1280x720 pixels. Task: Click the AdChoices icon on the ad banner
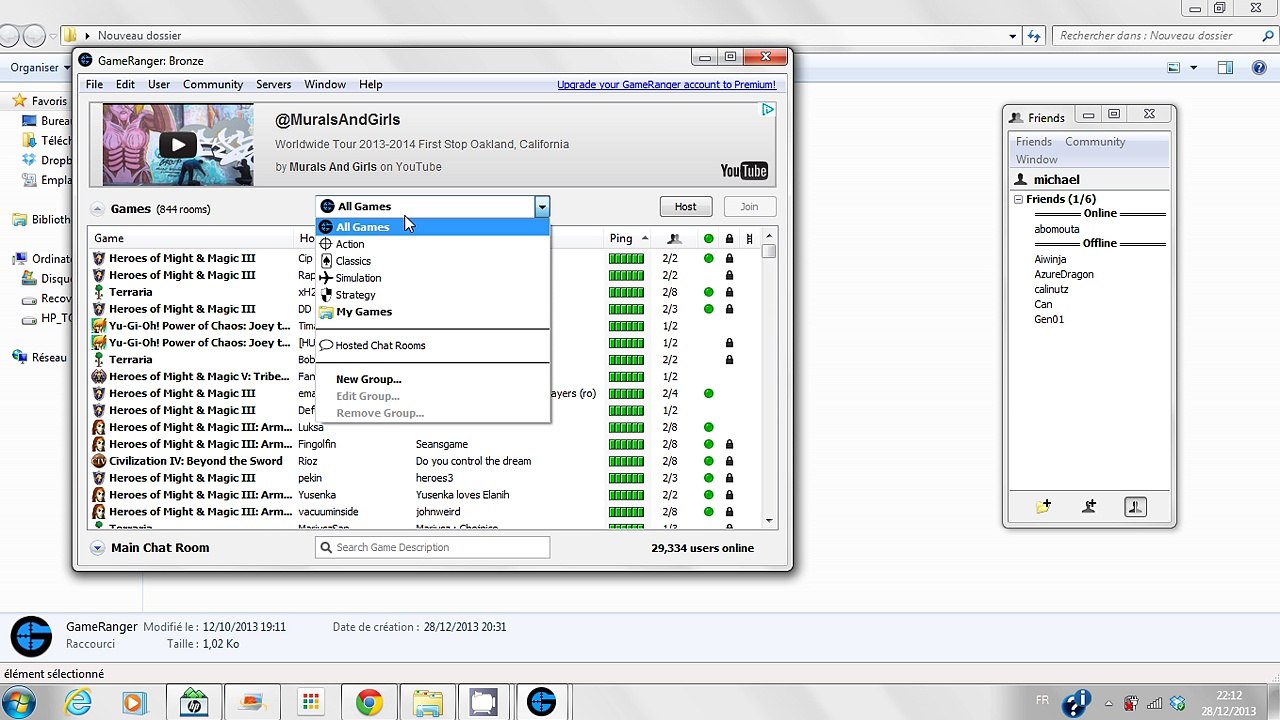point(767,109)
